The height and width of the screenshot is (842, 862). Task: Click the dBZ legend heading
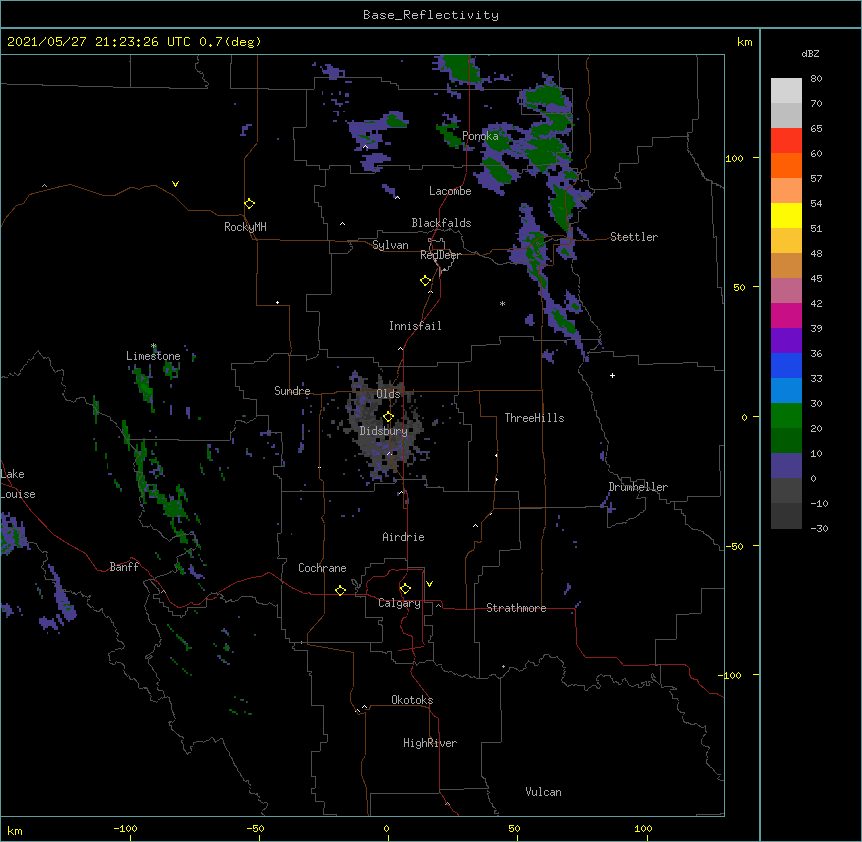click(810, 53)
